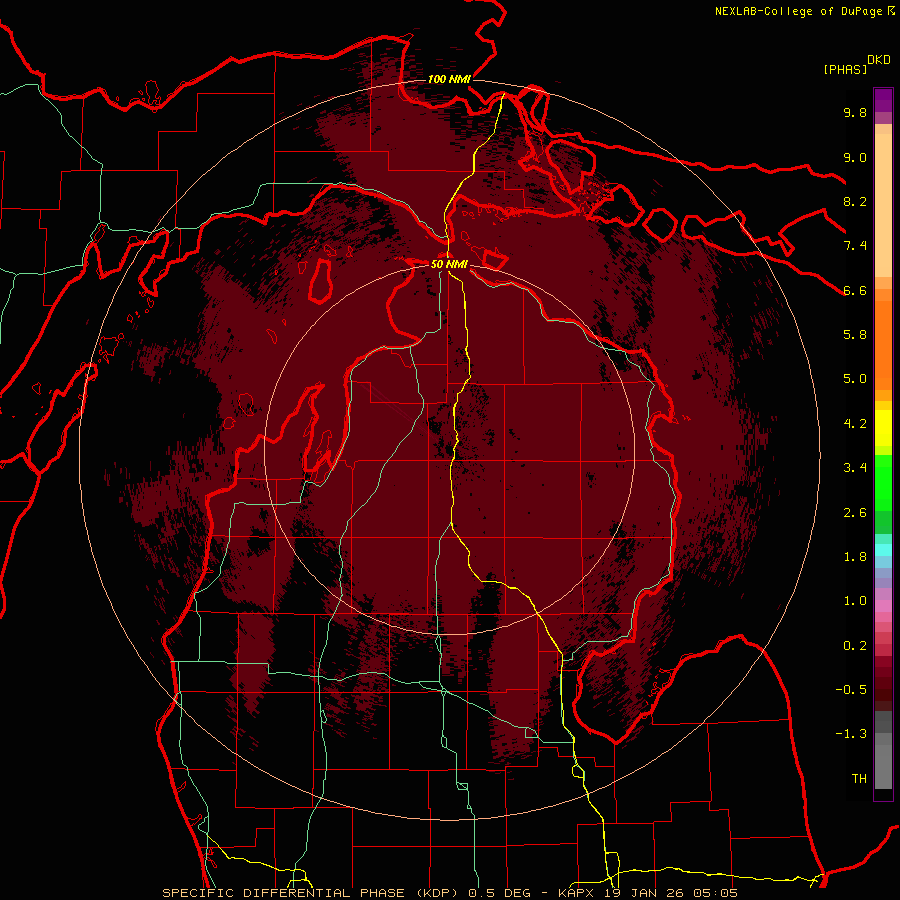Image resolution: width=900 pixels, height=900 pixels.
Task: Click the 7.4 value on the scale
Action: (x=855, y=246)
